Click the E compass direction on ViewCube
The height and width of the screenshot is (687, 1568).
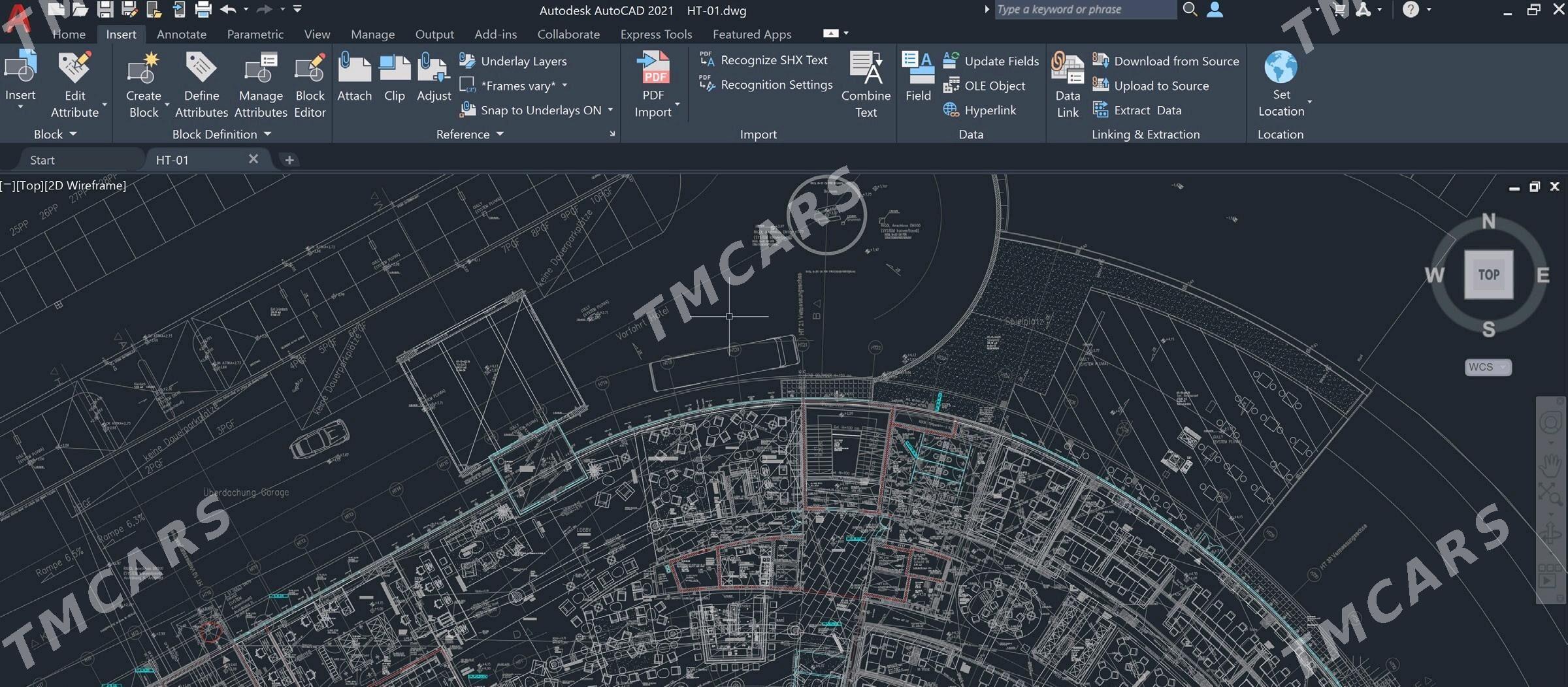click(x=1543, y=275)
